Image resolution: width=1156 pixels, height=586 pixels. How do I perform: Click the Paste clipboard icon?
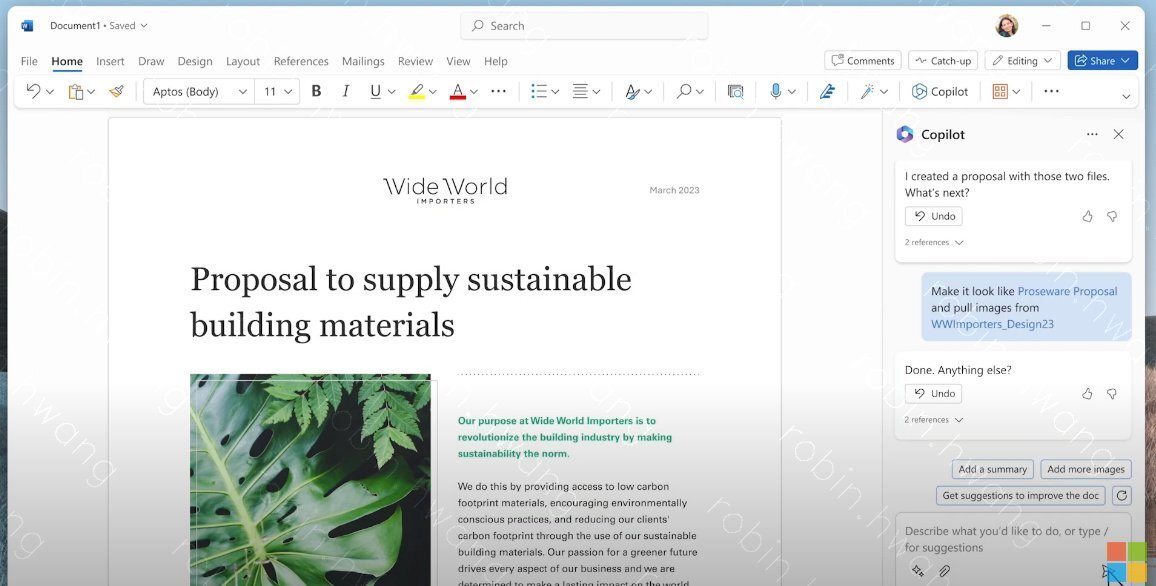click(x=75, y=91)
